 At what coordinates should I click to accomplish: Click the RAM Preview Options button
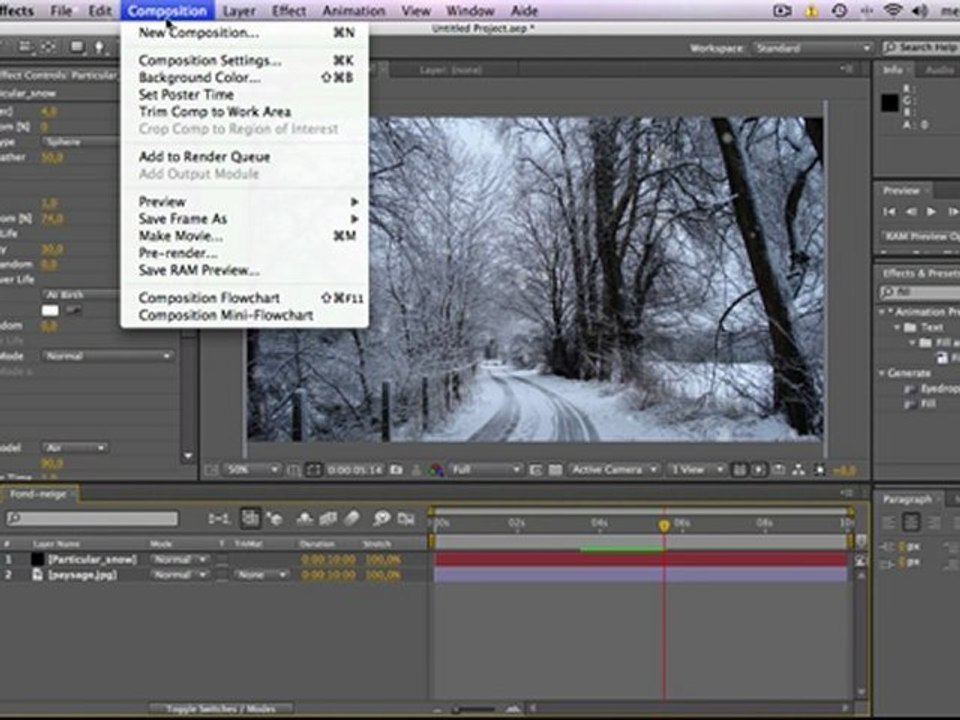tap(920, 236)
